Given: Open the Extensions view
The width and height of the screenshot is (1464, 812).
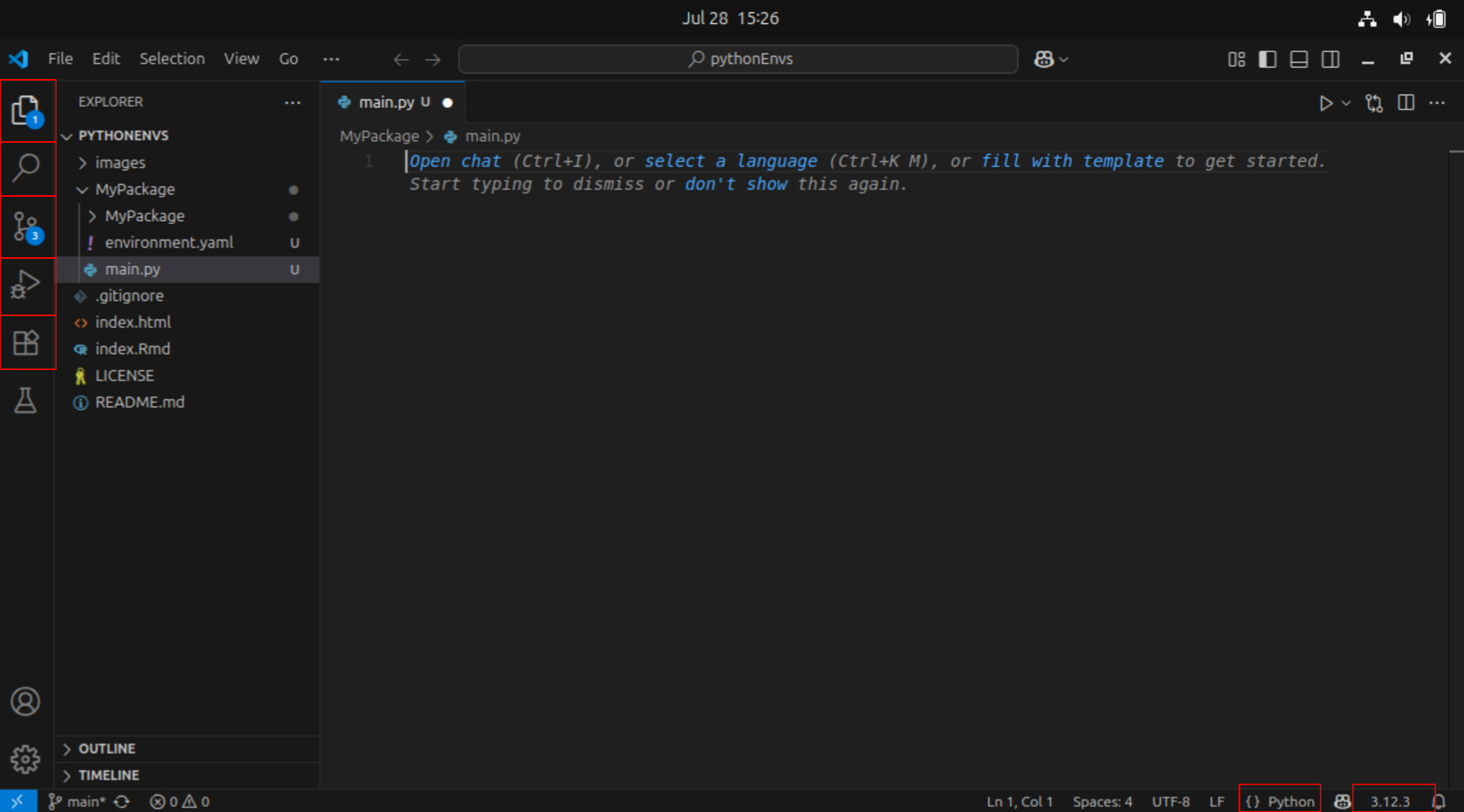Looking at the screenshot, I should point(27,343).
